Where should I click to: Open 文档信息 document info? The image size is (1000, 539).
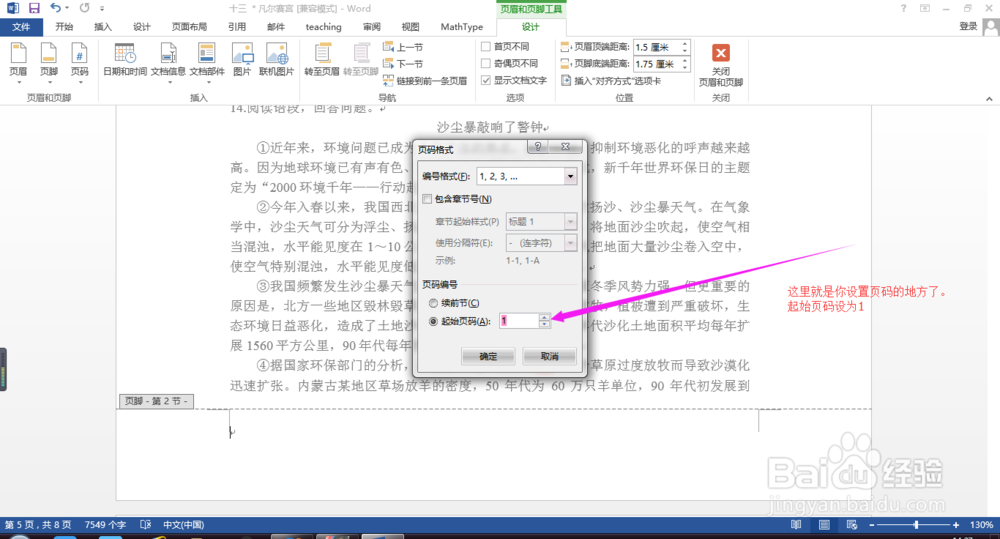click(x=168, y=63)
